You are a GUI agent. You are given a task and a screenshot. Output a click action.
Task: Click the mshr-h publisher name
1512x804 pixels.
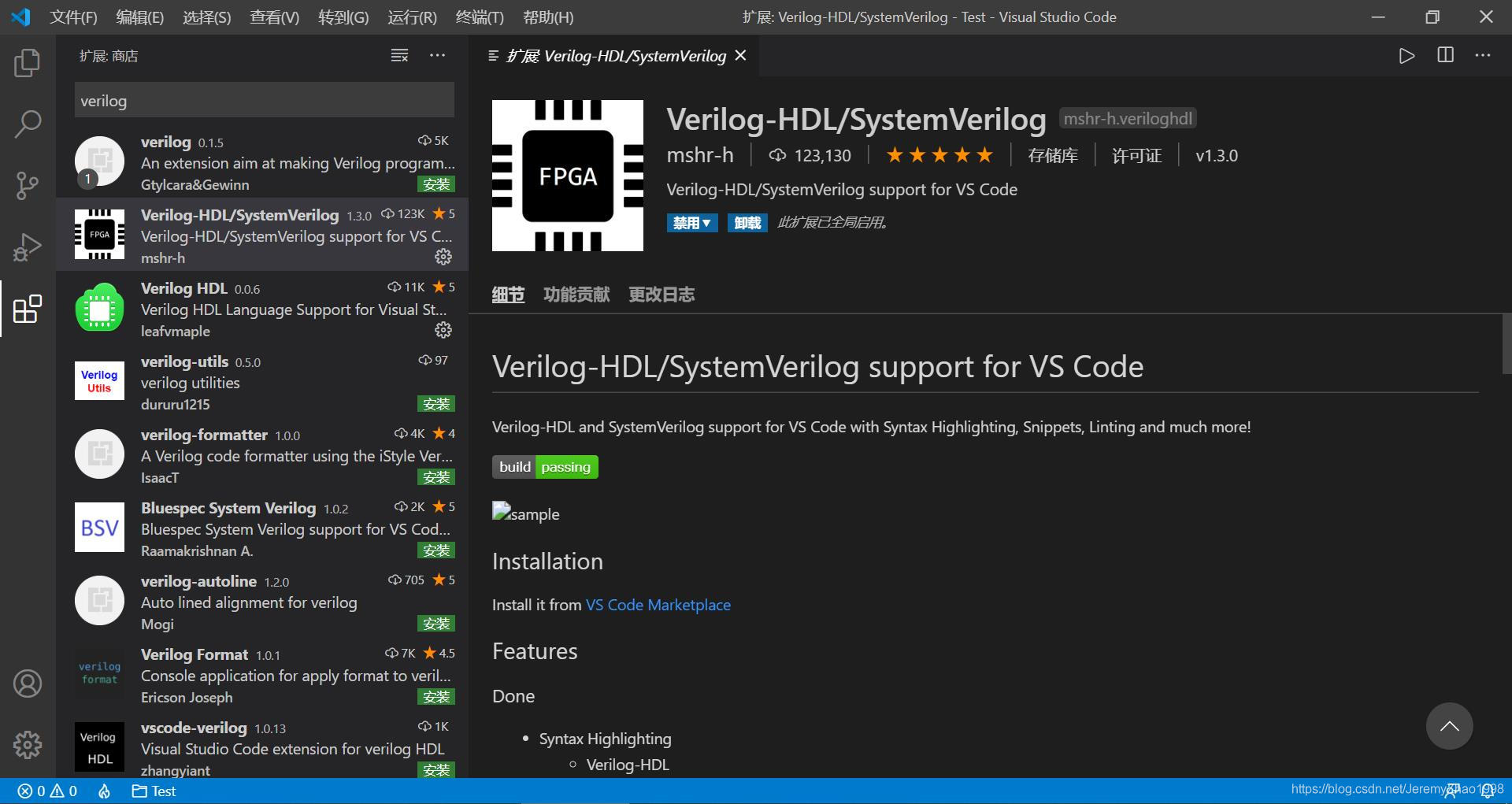[700, 155]
